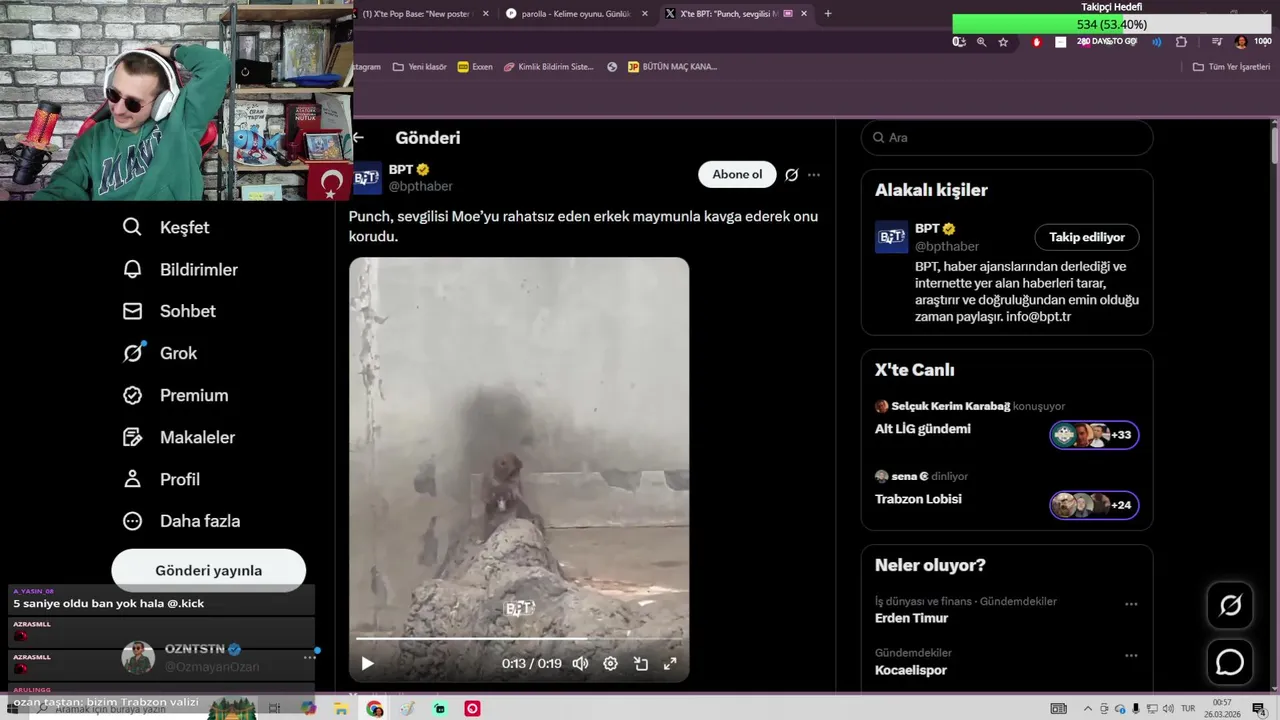Toggle video sound with the speaker icon

click(x=580, y=663)
